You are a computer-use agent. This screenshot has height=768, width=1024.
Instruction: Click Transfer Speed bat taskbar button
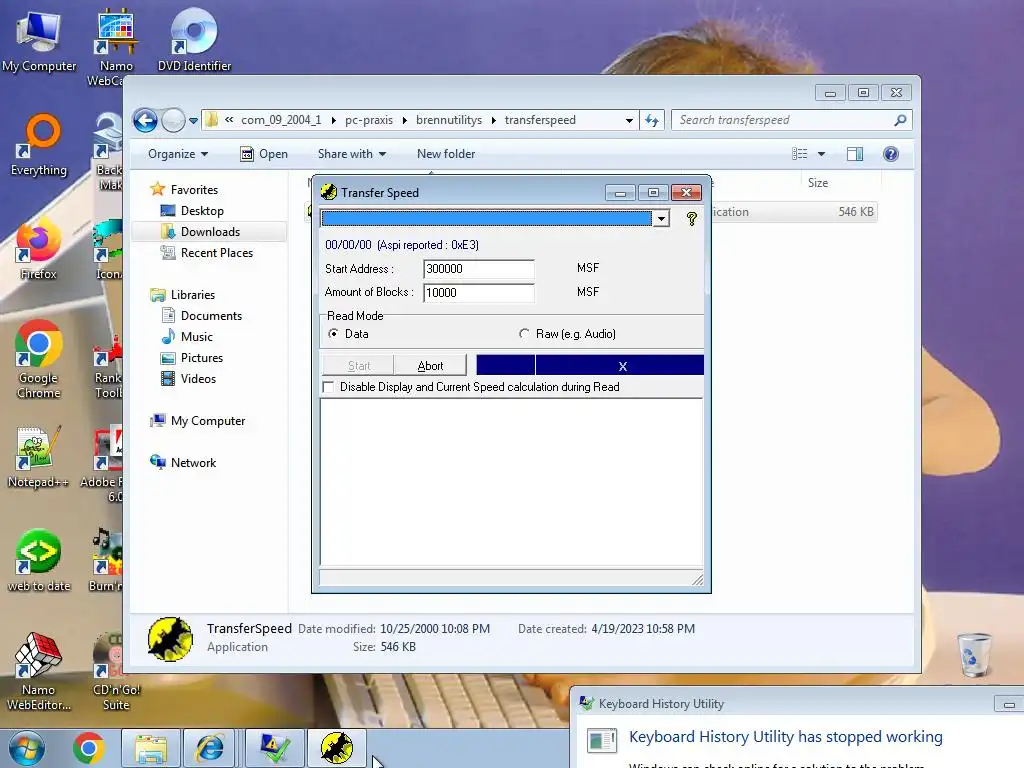click(x=337, y=748)
